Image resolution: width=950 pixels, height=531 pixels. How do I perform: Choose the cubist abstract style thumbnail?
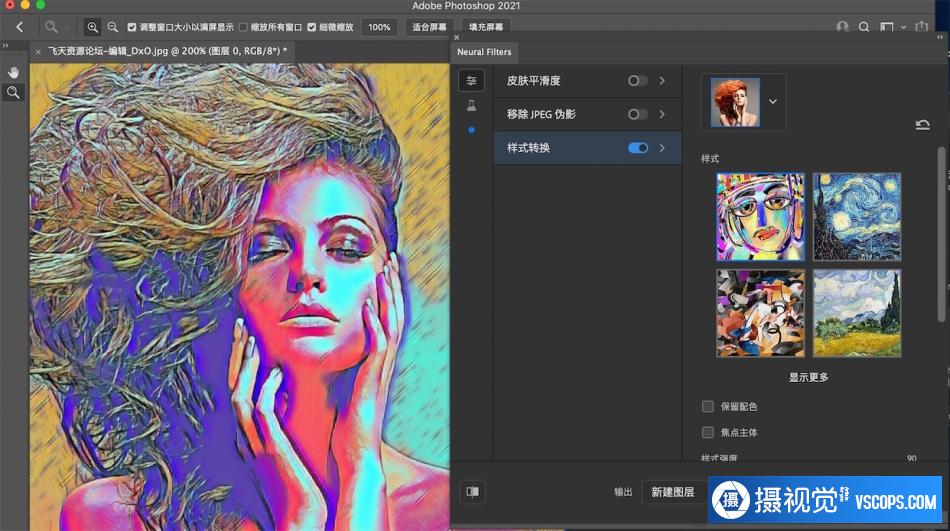(x=760, y=313)
